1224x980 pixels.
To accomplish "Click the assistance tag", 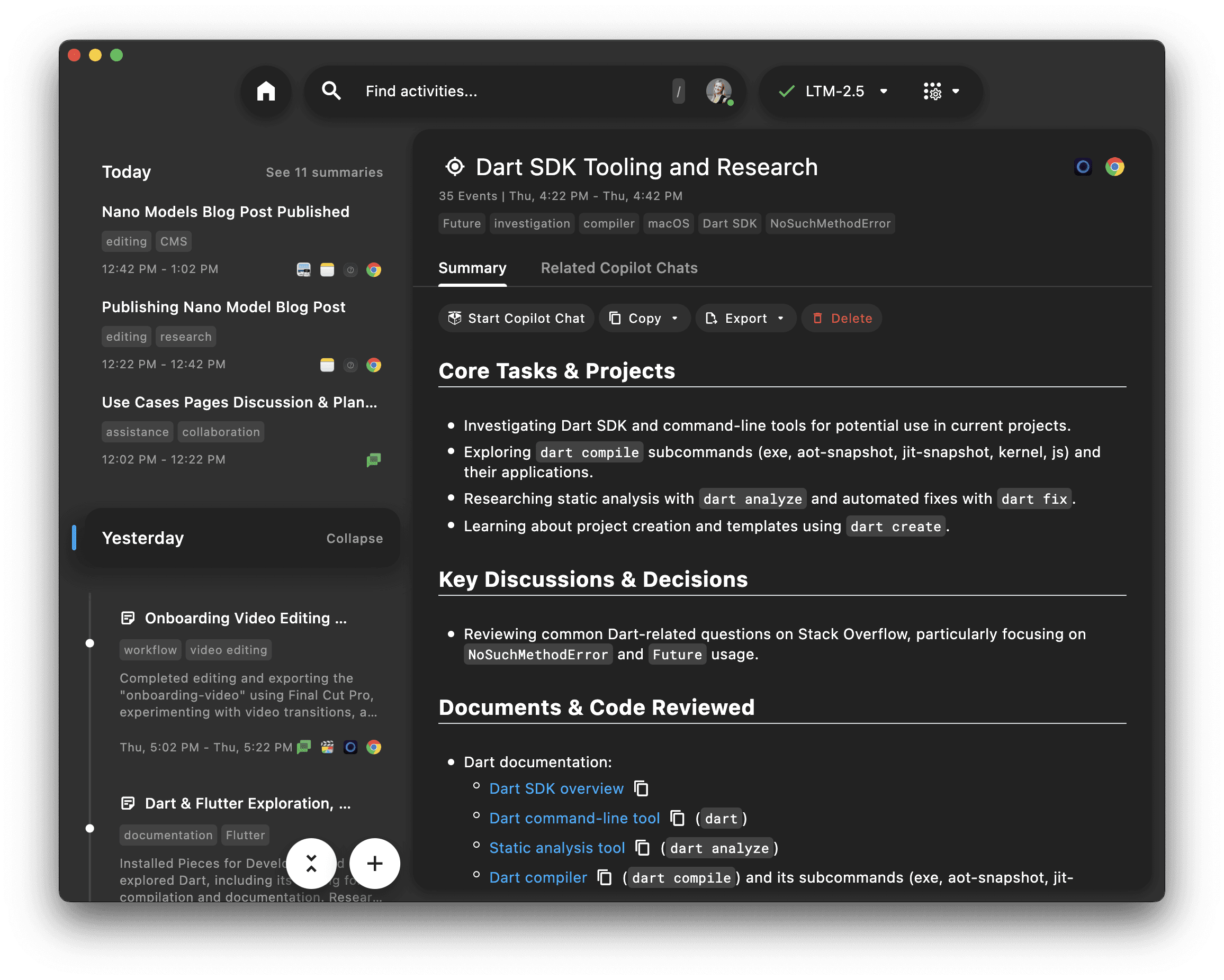I will pos(138,432).
